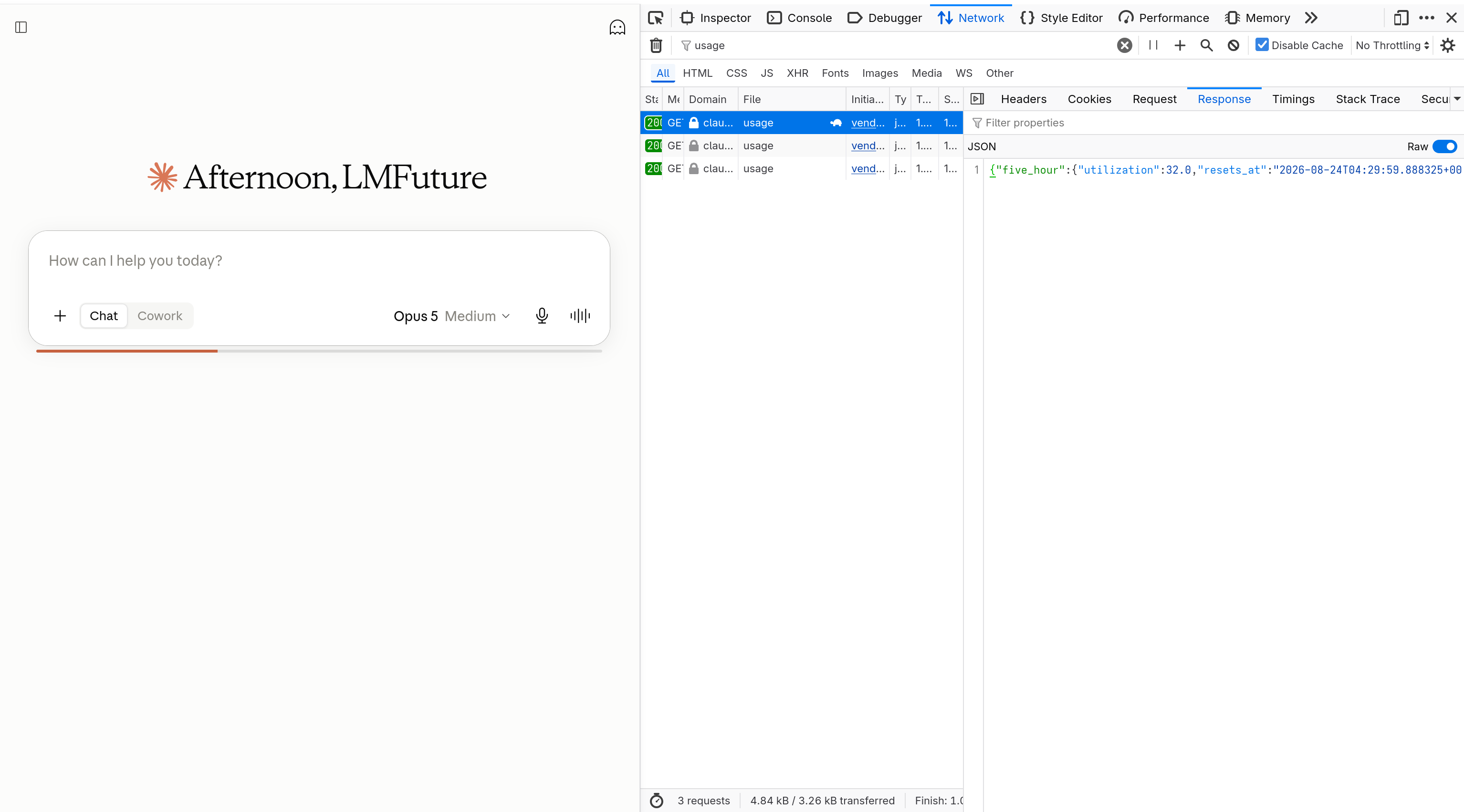
Task: Expand hidden detail tabs dropdown arrow
Action: (x=1457, y=99)
